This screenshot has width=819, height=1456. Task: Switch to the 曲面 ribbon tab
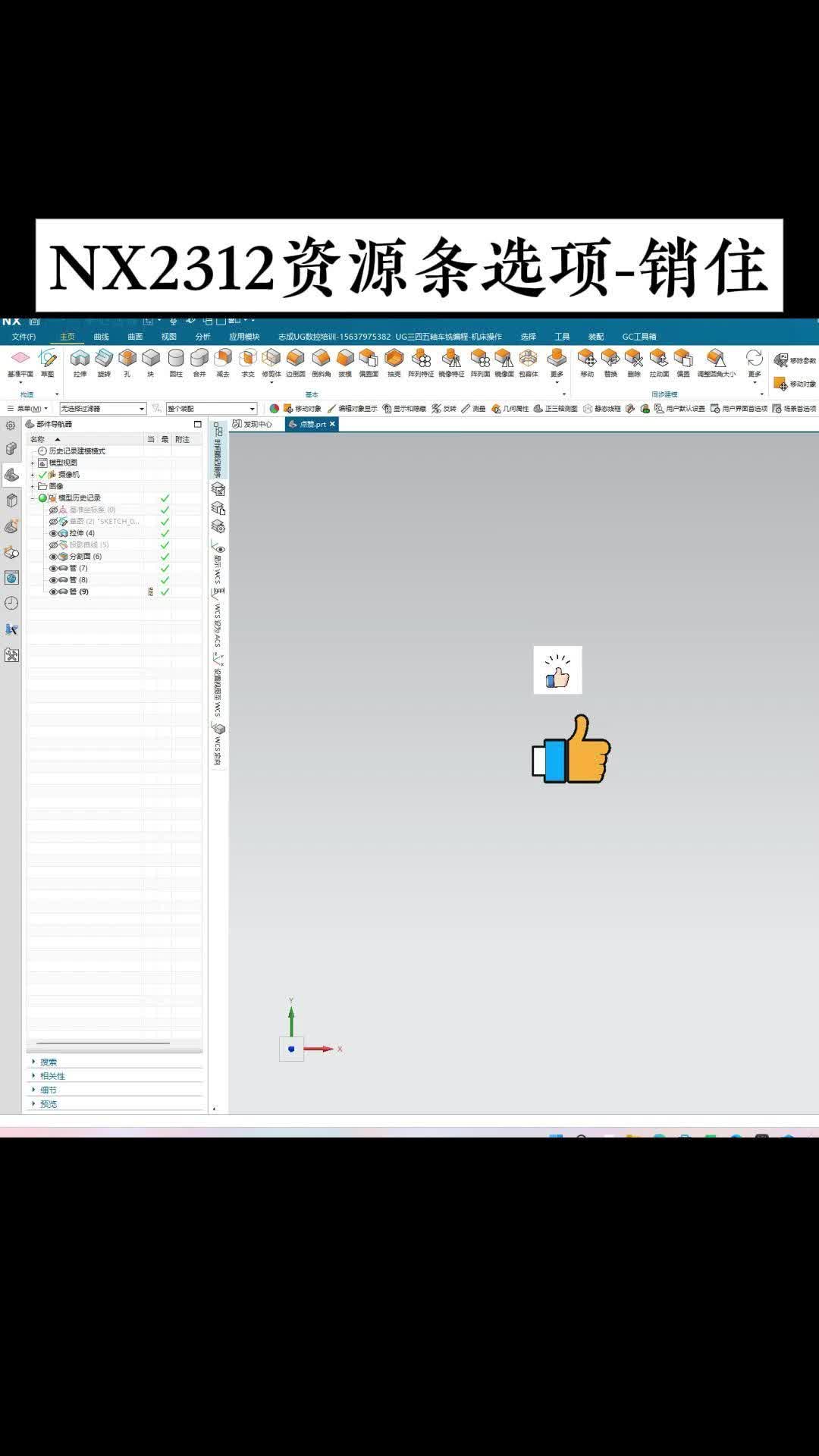135,337
